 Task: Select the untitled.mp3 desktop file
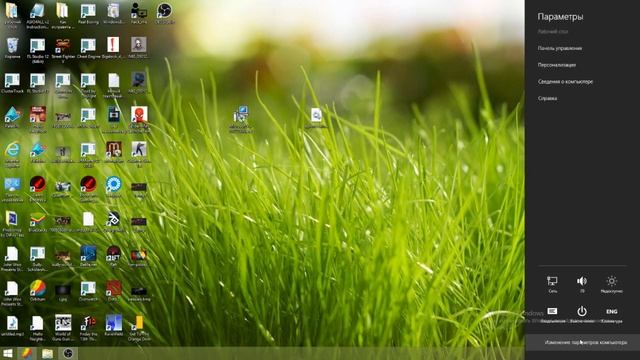point(12,326)
